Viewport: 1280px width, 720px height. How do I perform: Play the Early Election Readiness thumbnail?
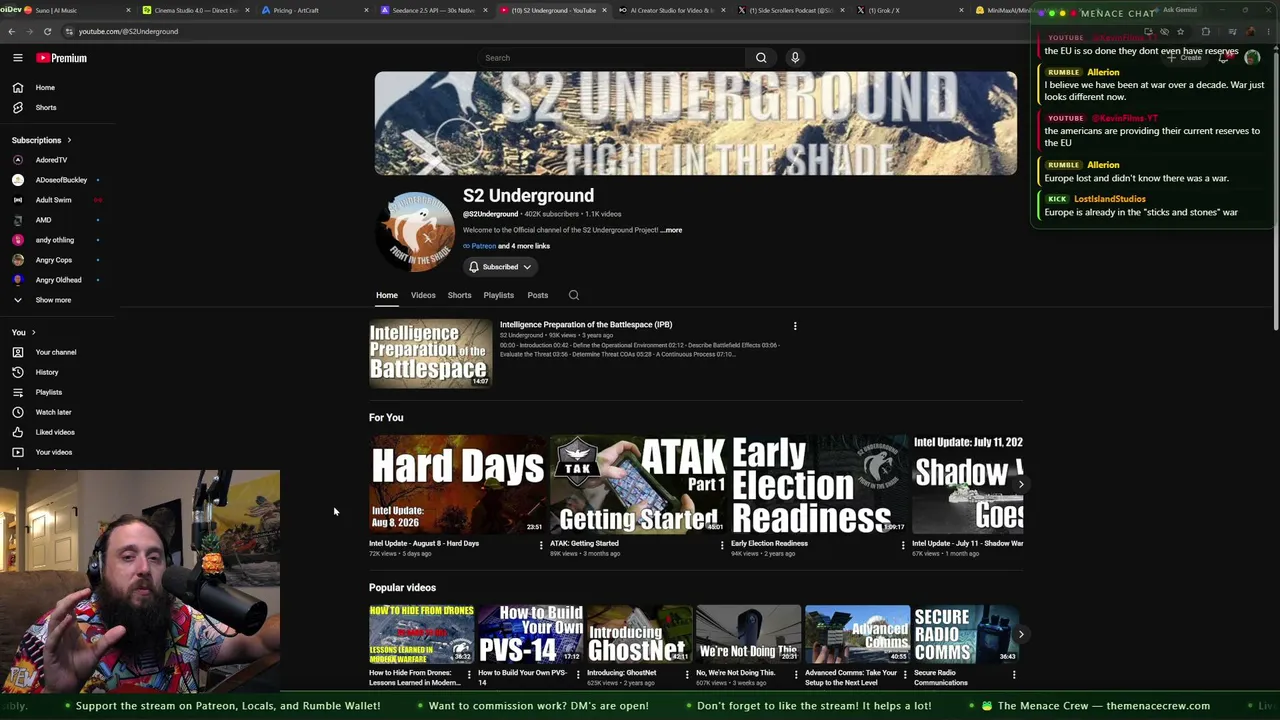click(x=819, y=484)
